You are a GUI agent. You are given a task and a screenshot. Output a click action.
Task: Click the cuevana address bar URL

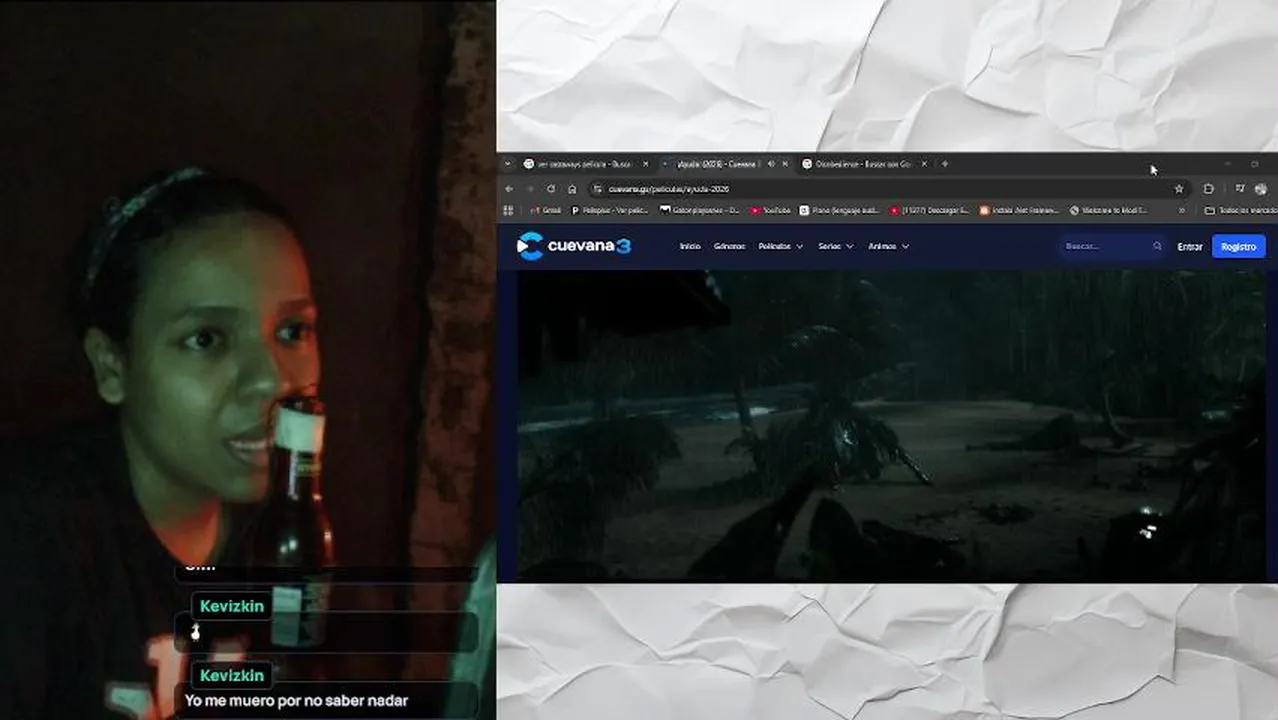pyautogui.click(x=668, y=189)
